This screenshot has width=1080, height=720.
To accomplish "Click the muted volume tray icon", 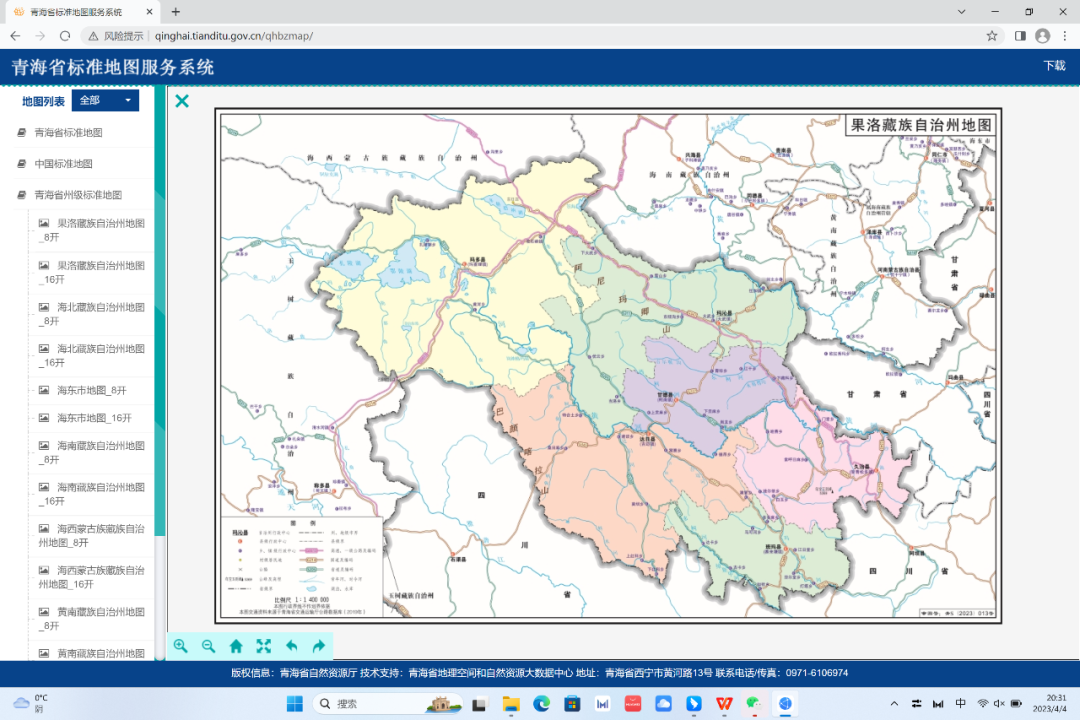I will click(x=999, y=703).
